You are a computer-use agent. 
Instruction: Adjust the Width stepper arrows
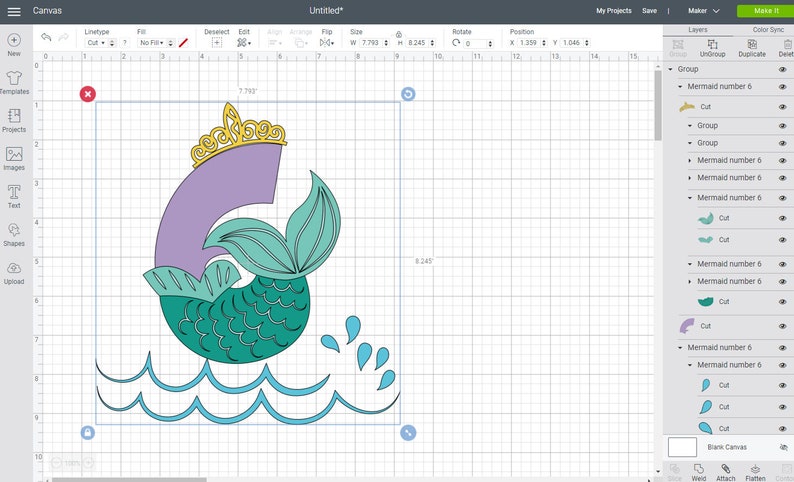386,43
